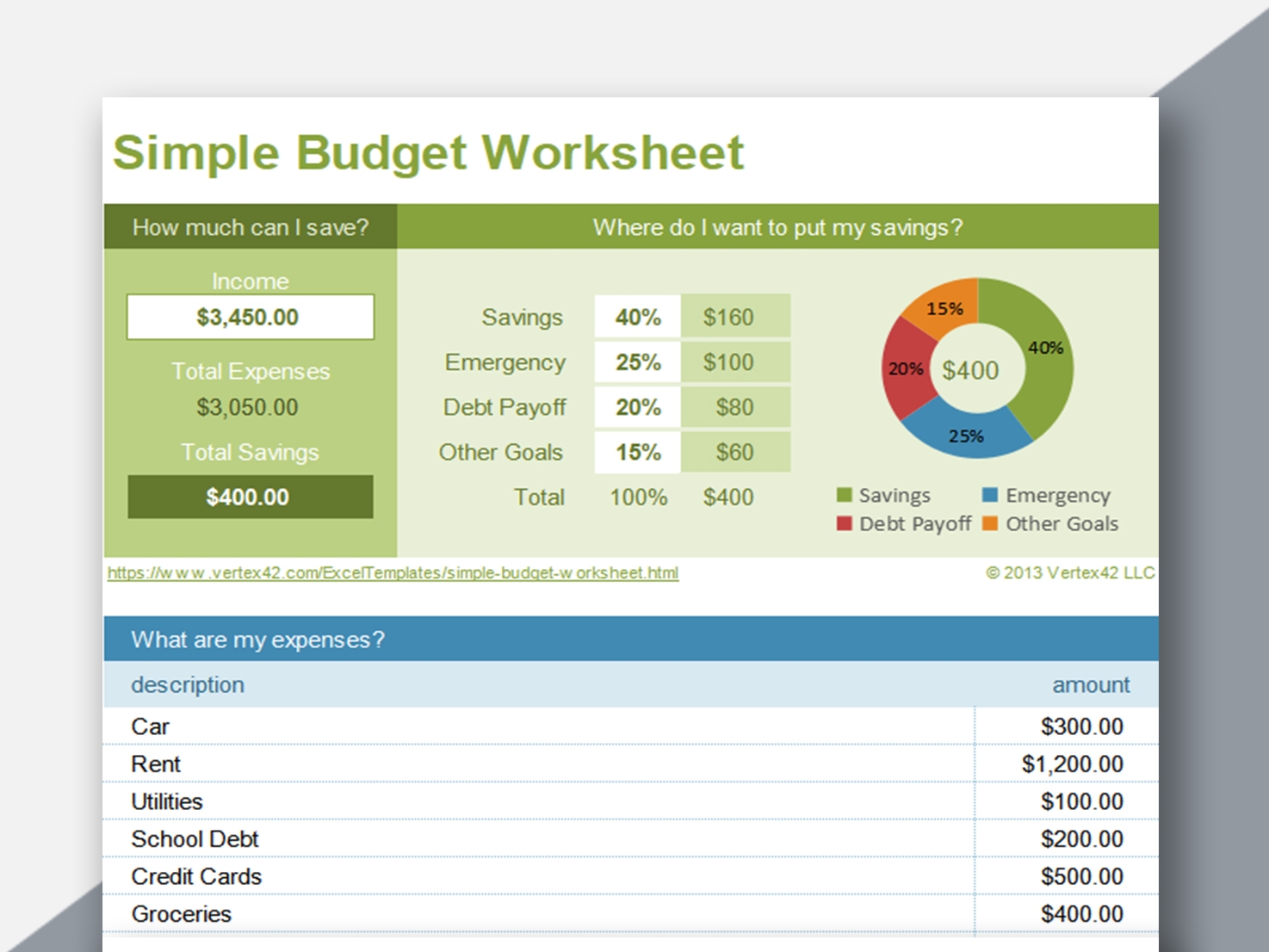The image size is (1269, 952).
Task: Click the orange 15% donut chart segment
Action: point(944,307)
